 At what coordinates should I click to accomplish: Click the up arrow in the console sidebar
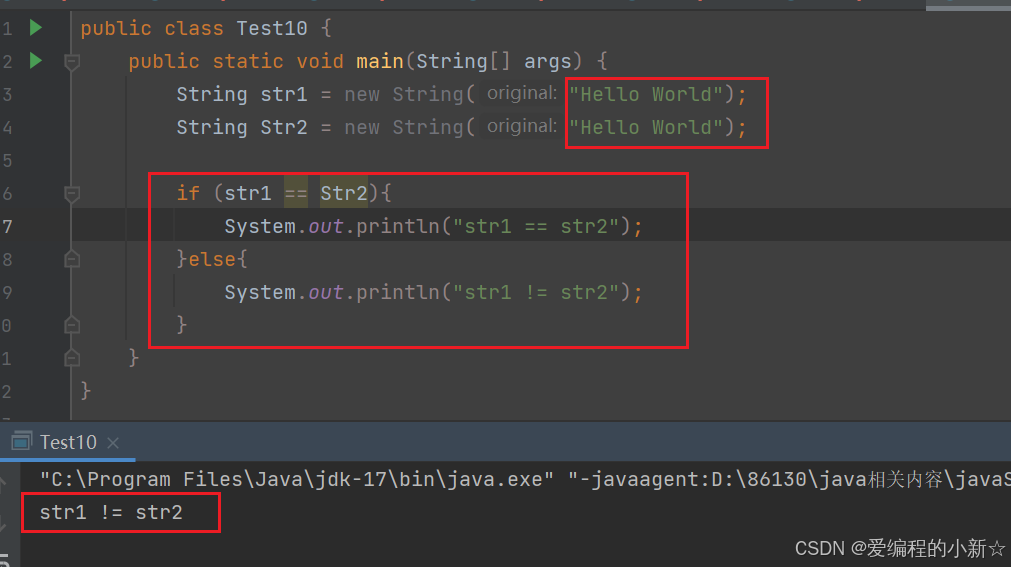pos(3,482)
